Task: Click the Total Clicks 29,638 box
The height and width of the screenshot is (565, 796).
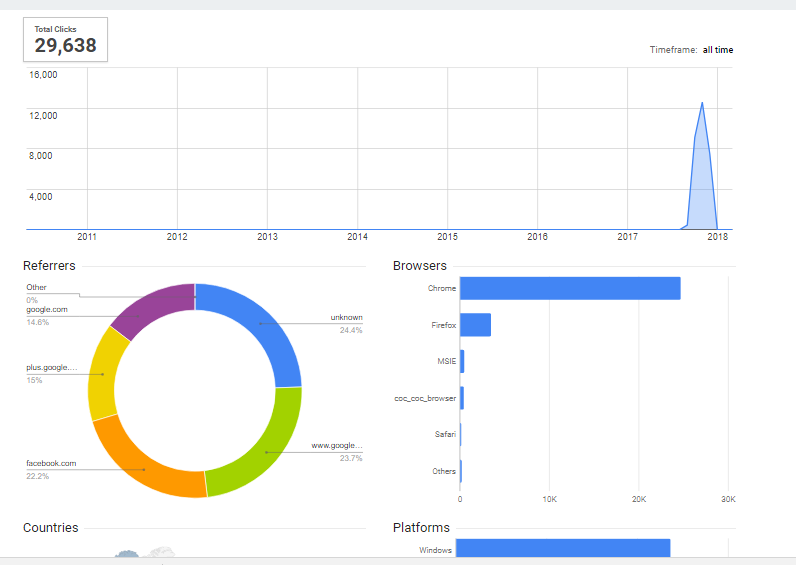Action: click(x=65, y=39)
